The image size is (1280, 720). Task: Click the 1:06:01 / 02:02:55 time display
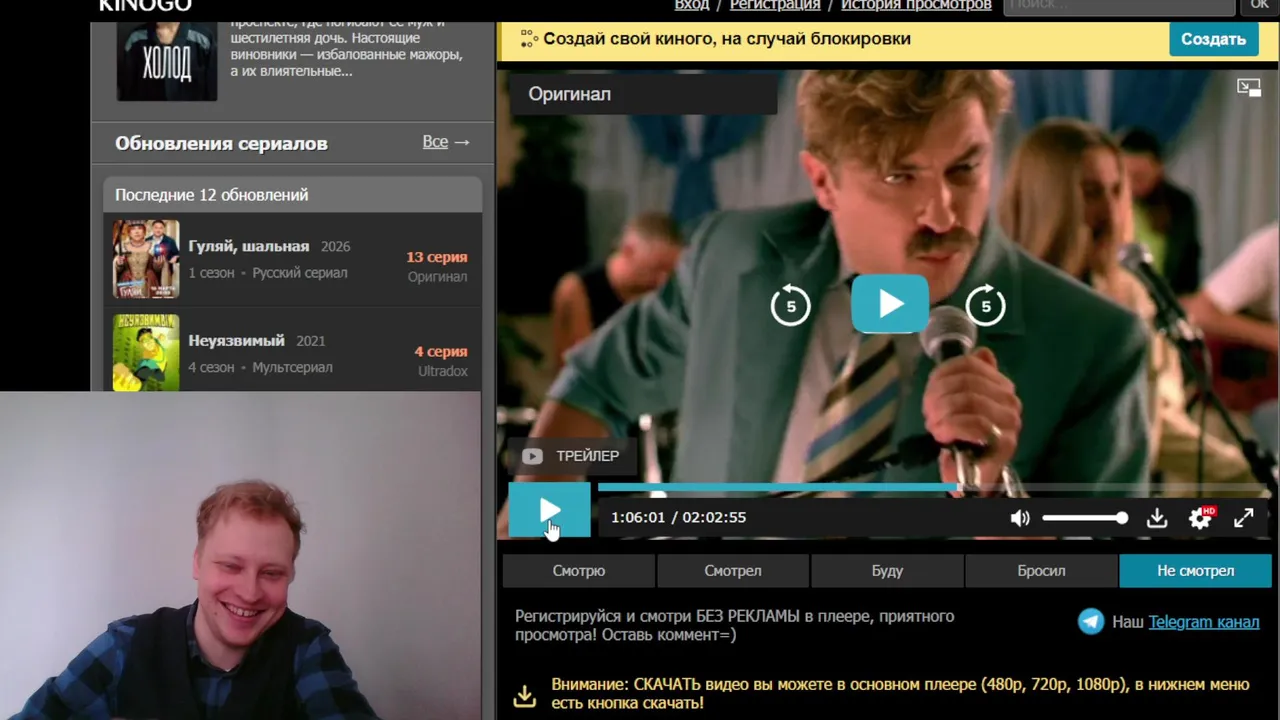click(x=678, y=518)
